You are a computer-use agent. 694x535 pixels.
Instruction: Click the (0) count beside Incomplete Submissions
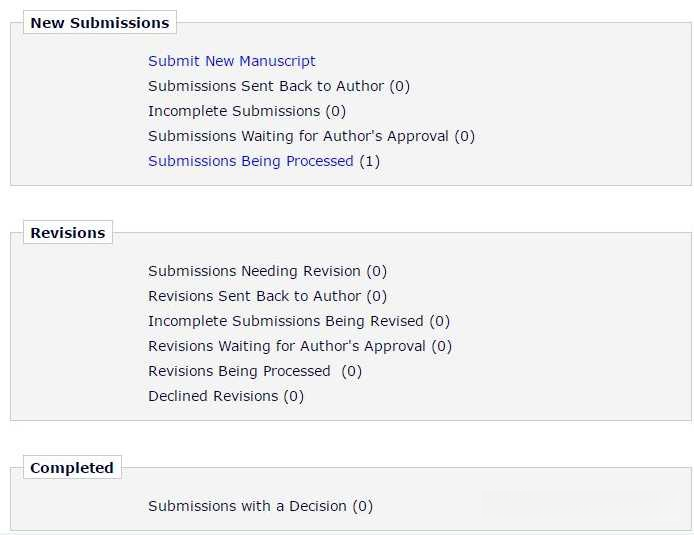(335, 111)
